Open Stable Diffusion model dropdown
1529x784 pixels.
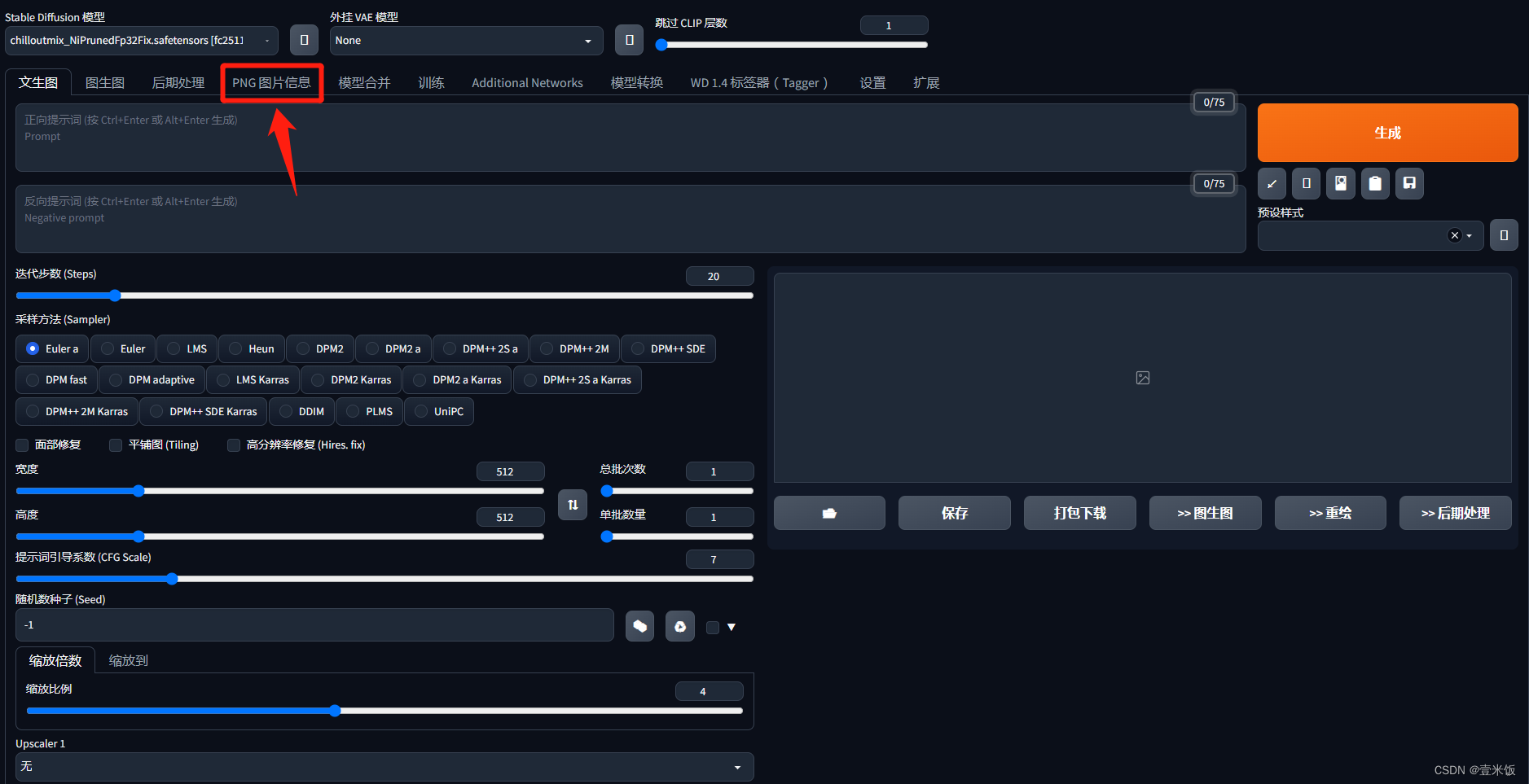tap(142, 41)
